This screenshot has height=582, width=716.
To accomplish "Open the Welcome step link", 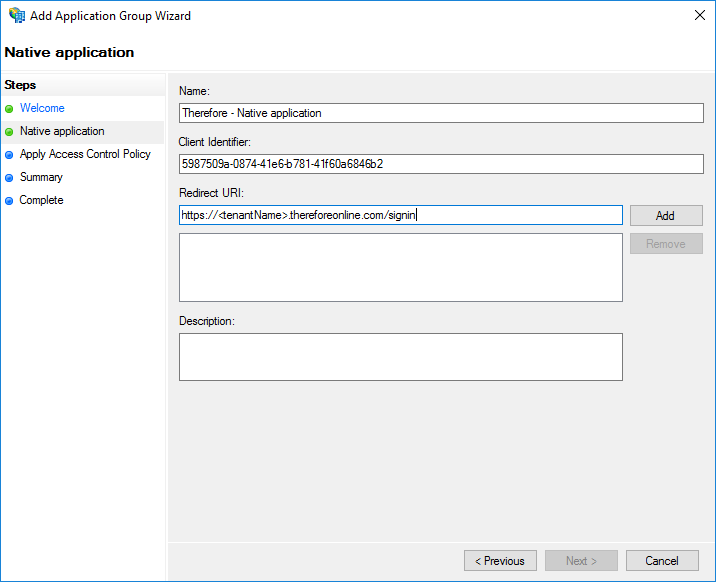I will point(42,108).
